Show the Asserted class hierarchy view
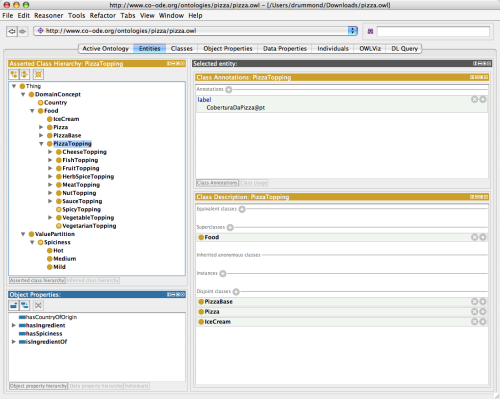 (37, 280)
